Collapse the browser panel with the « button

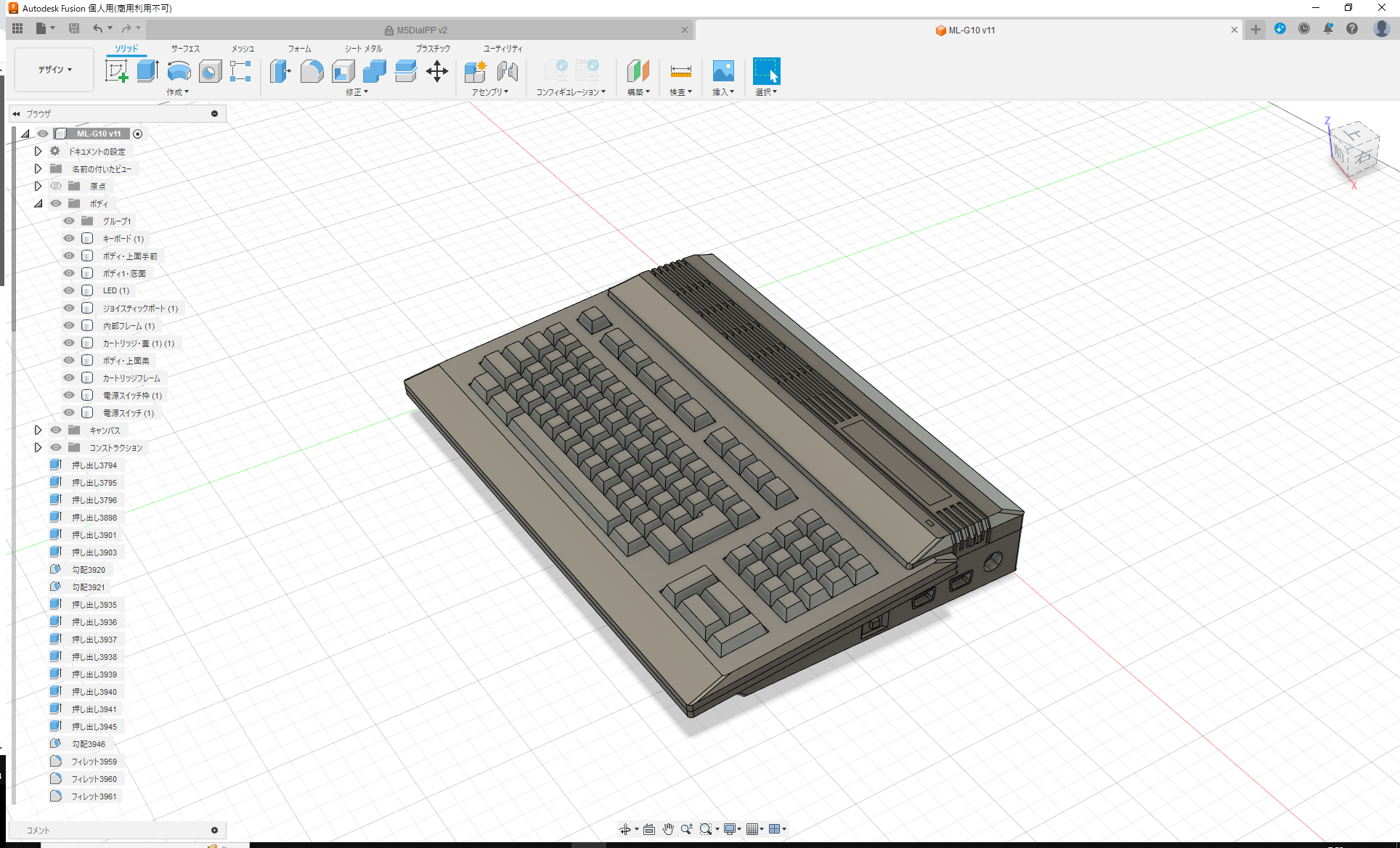16,113
